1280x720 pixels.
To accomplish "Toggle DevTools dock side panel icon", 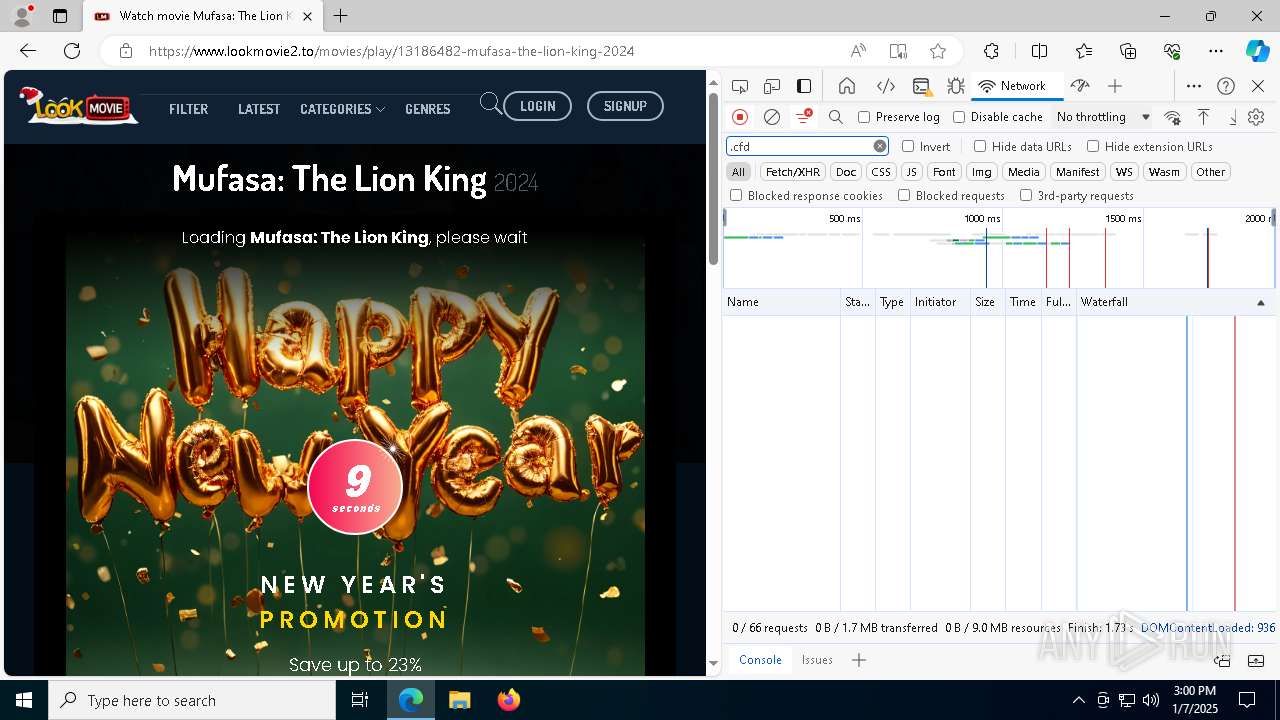I will (x=804, y=86).
